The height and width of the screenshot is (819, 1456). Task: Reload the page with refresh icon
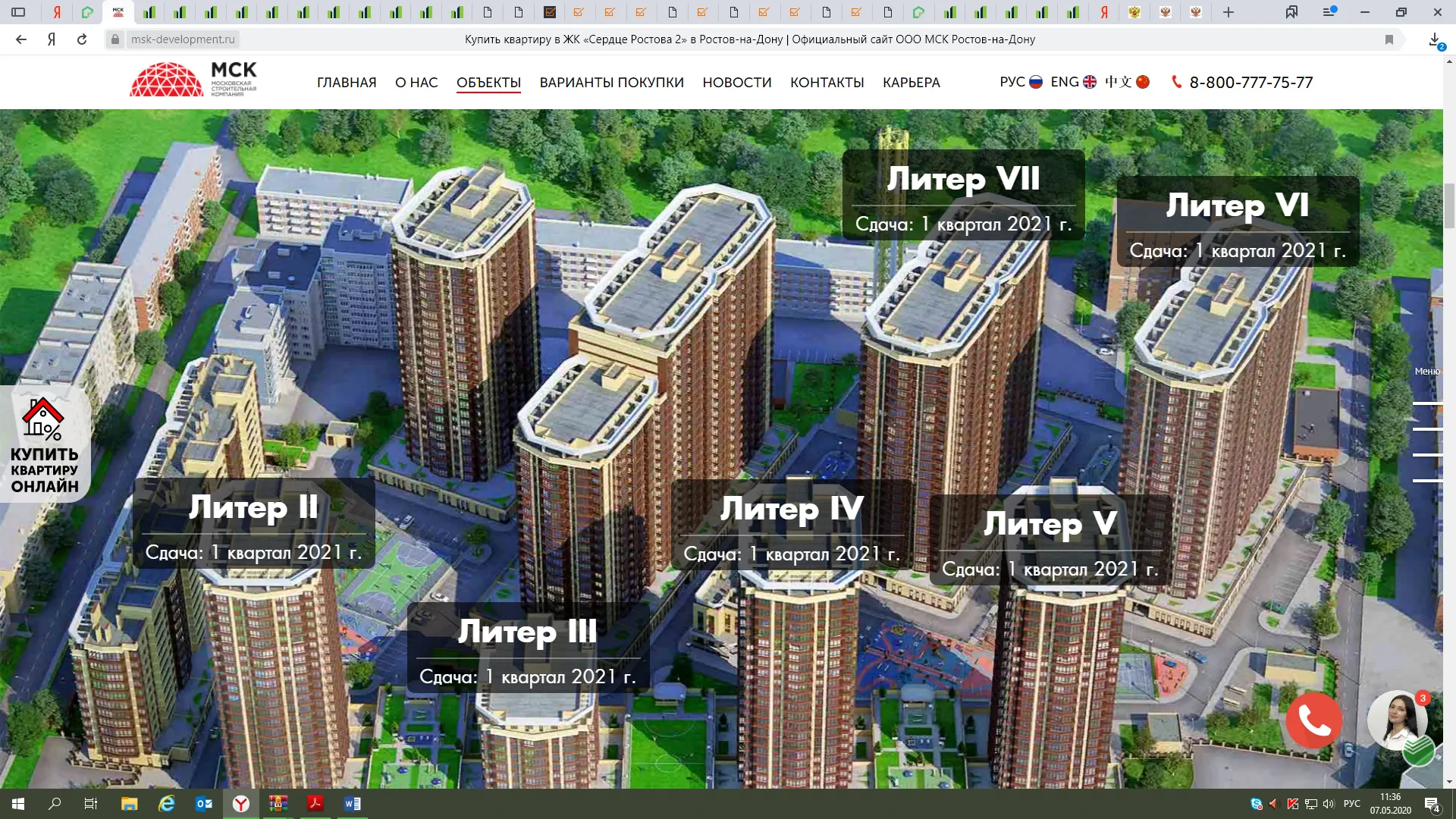[82, 39]
